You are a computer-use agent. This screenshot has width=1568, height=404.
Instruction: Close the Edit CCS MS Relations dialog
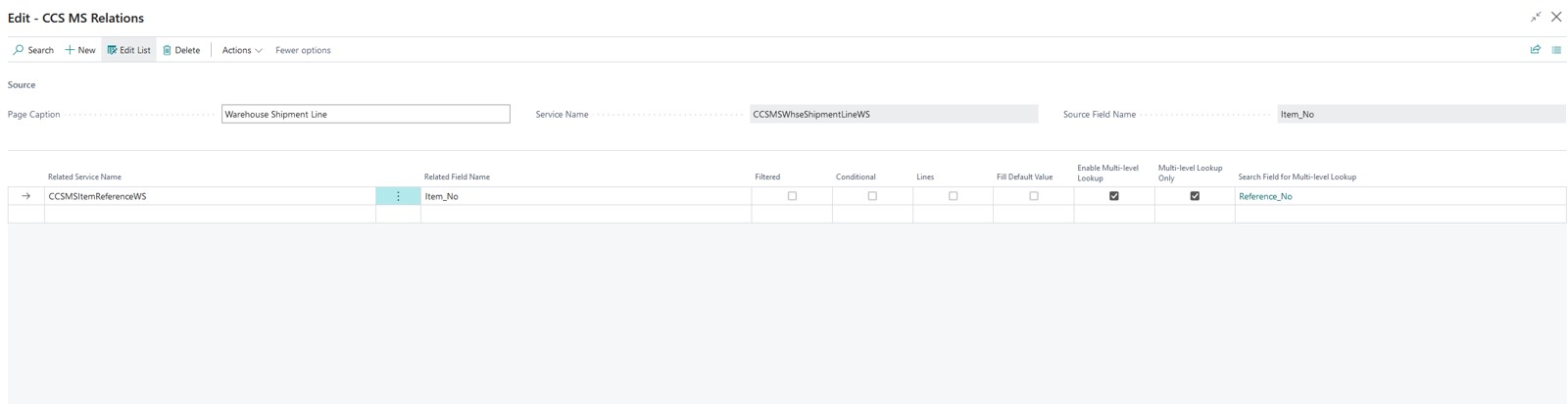click(x=1556, y=17)
